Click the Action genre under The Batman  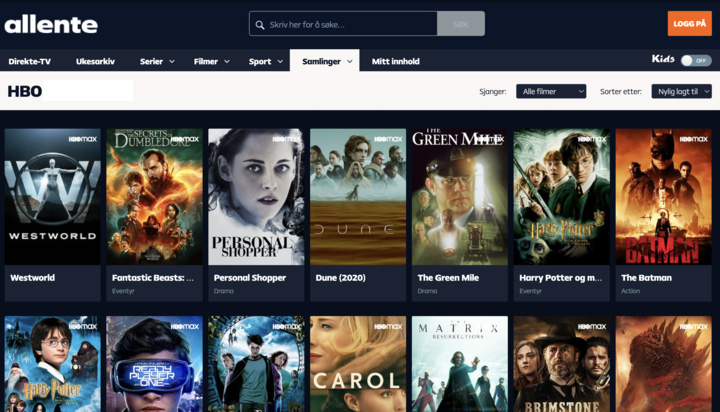coord(630,291)
